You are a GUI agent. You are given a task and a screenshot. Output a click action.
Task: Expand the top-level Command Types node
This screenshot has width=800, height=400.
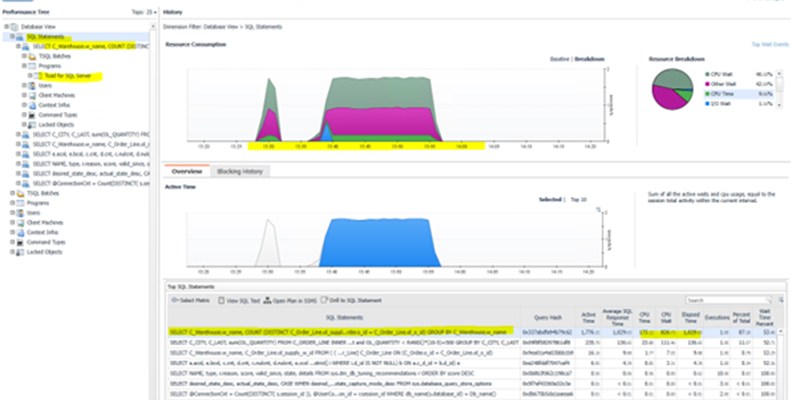[x=12, y=242]
